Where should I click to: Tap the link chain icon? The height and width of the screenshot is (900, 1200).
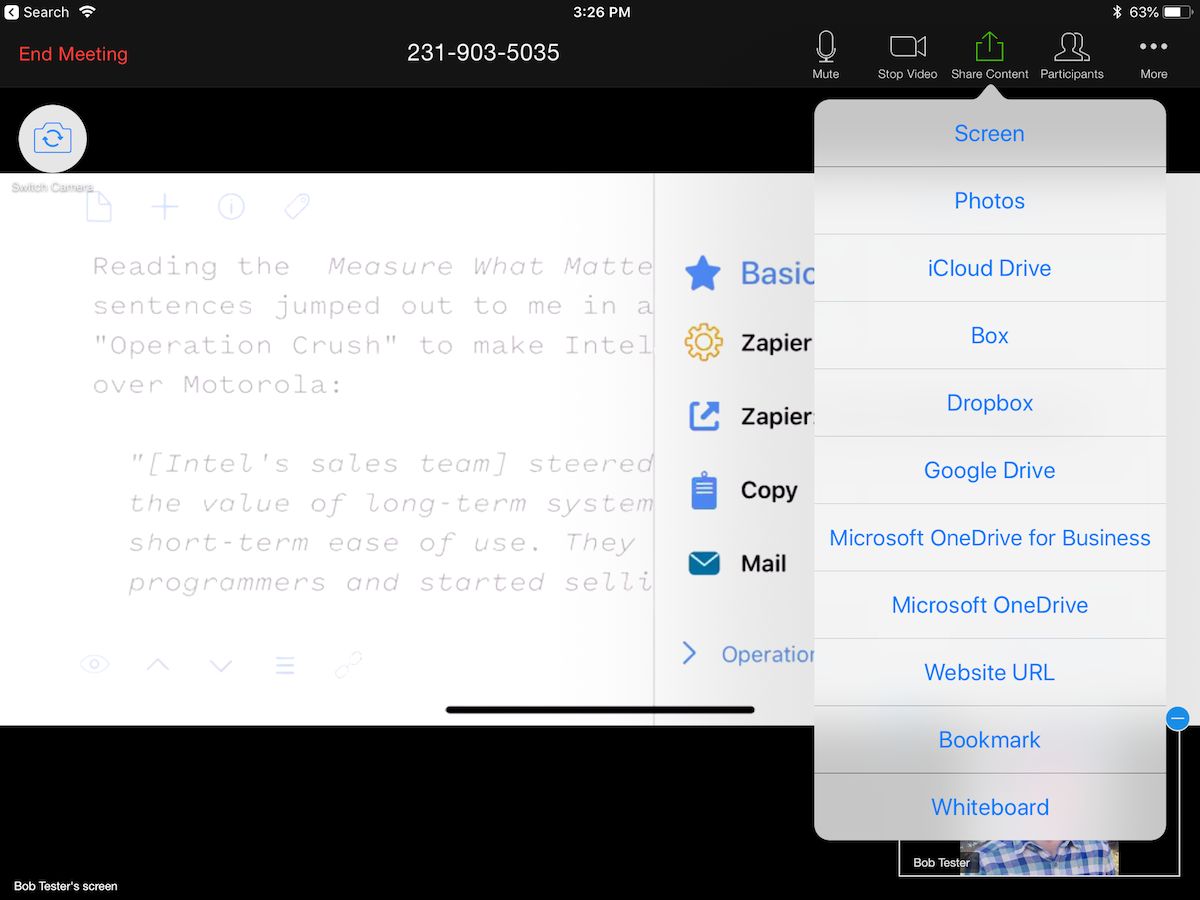point(348,665)
